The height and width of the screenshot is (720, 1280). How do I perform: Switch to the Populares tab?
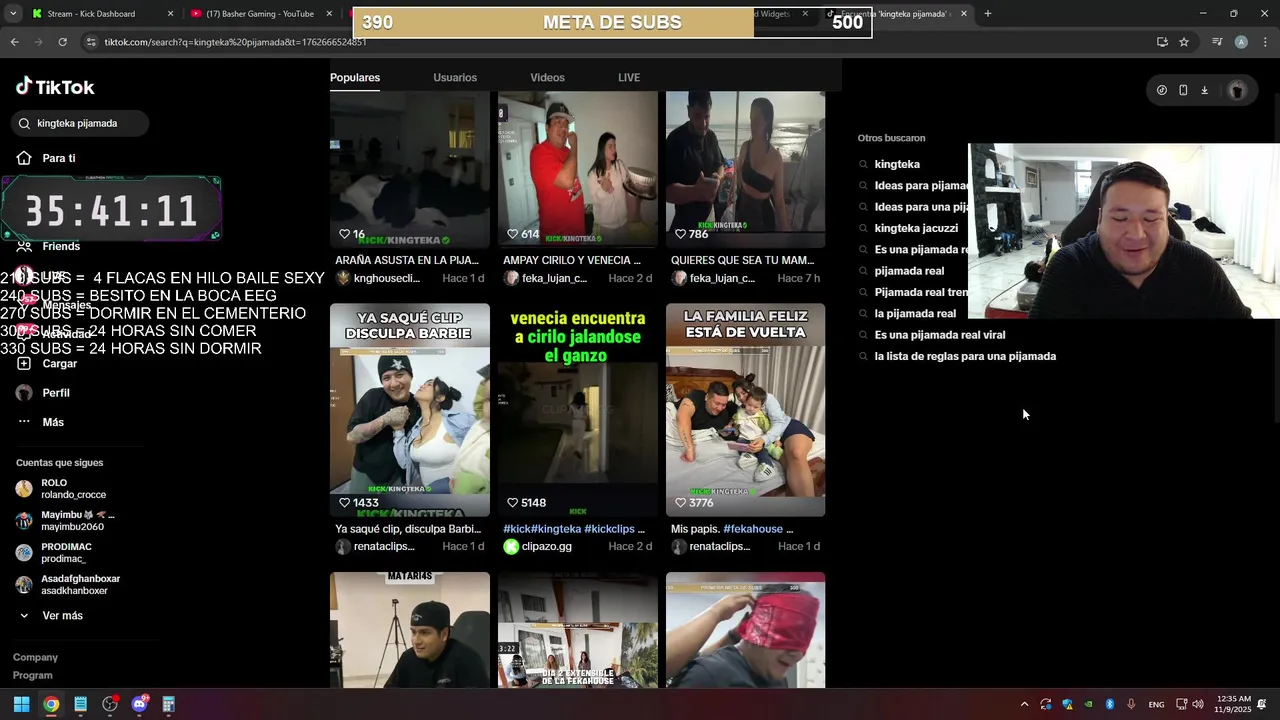(x=355, y=77)
